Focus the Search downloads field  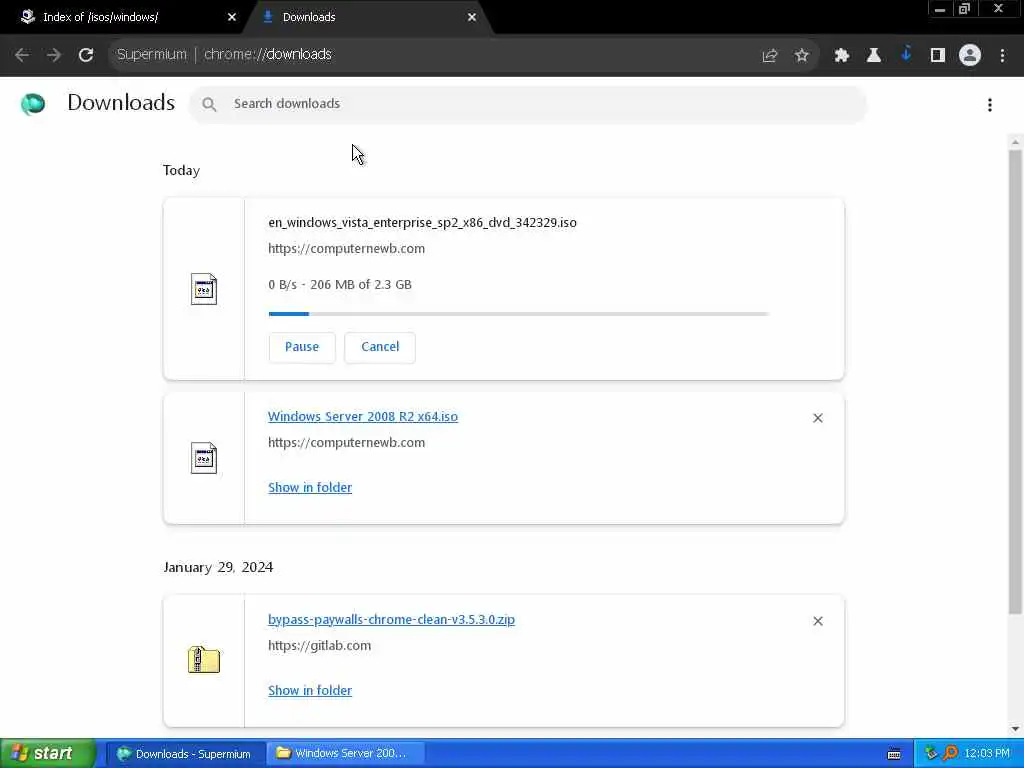coord(528,104)
